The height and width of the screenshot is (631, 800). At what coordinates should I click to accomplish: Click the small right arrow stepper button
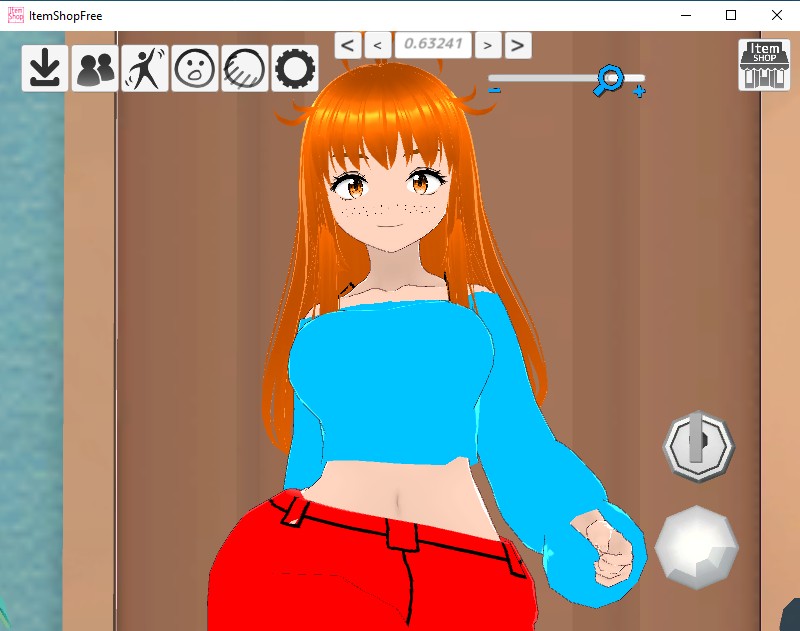[x=487, y=45]
